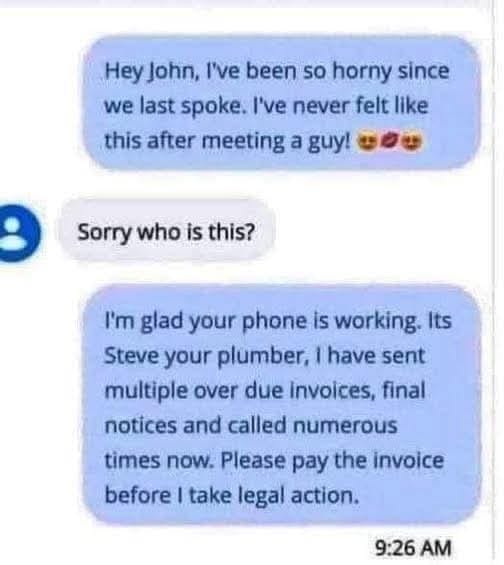The width and height of the screenshot is (504, 565).
Task: Click "before I take" in final line
Action: (x=168, y=495)
